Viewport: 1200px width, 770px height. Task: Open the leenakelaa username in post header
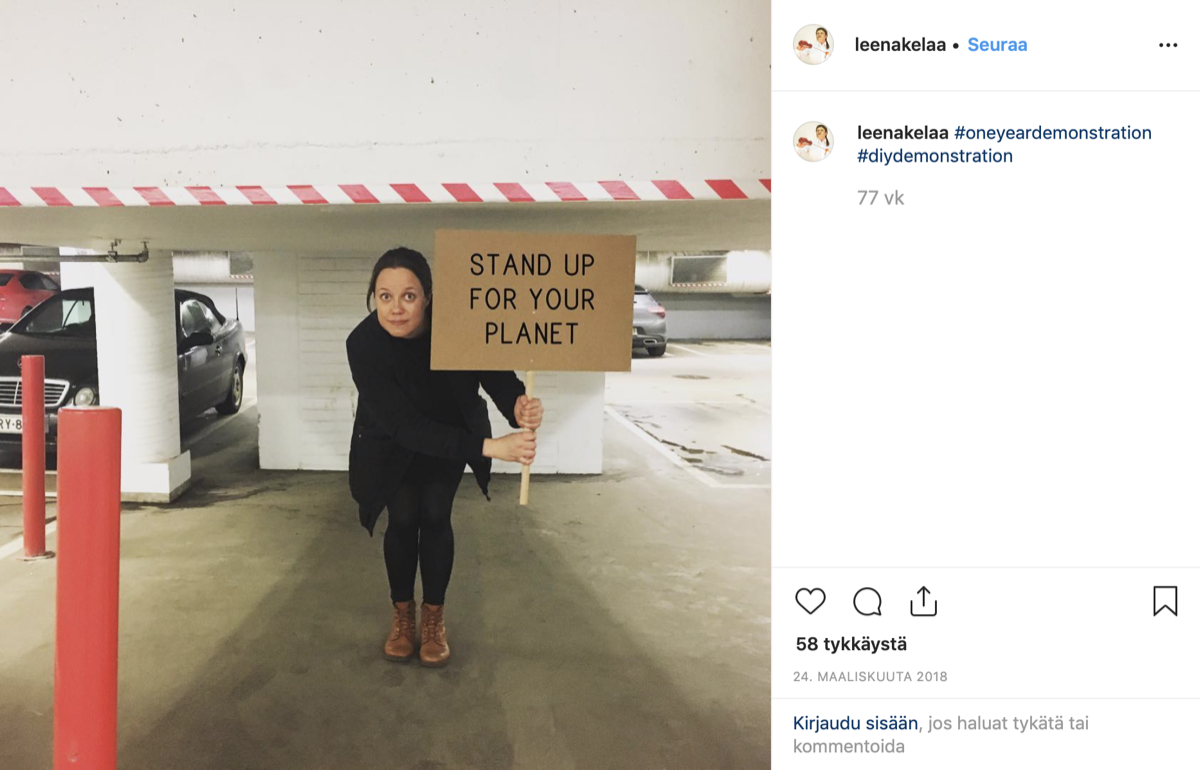point(900,45)
